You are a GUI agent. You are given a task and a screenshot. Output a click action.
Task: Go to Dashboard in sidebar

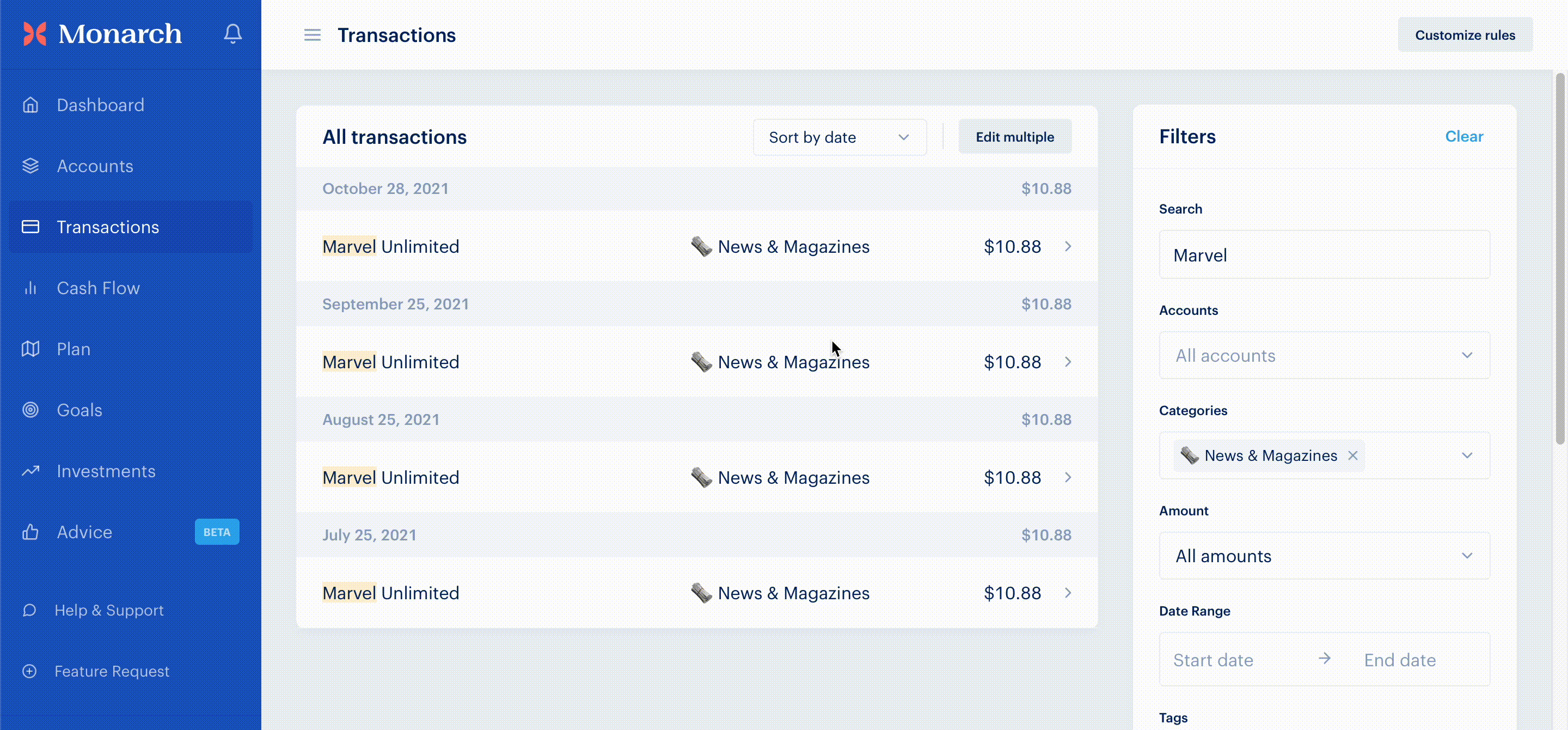click(100, 105)
